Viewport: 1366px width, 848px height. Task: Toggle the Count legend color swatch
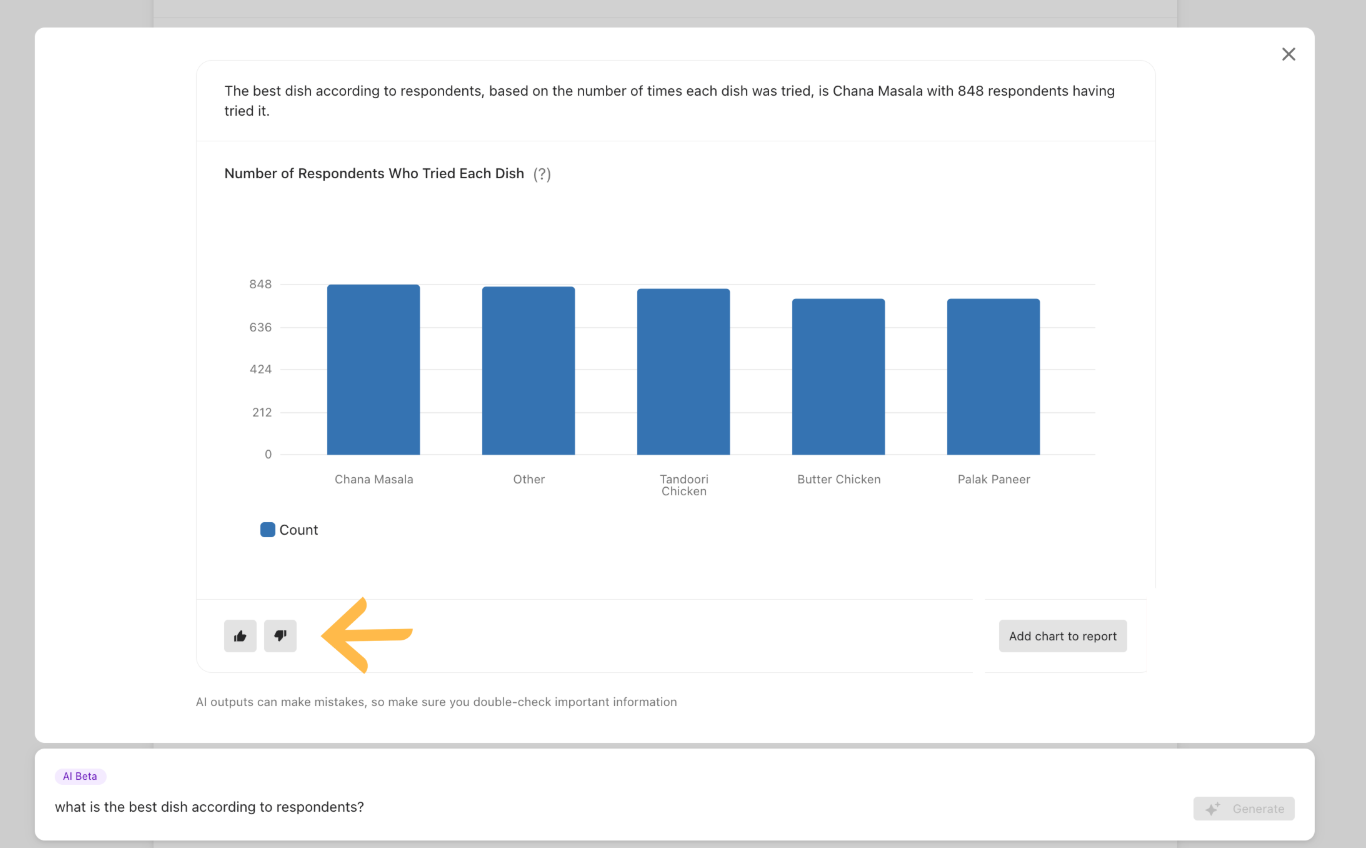click(267, 530)
